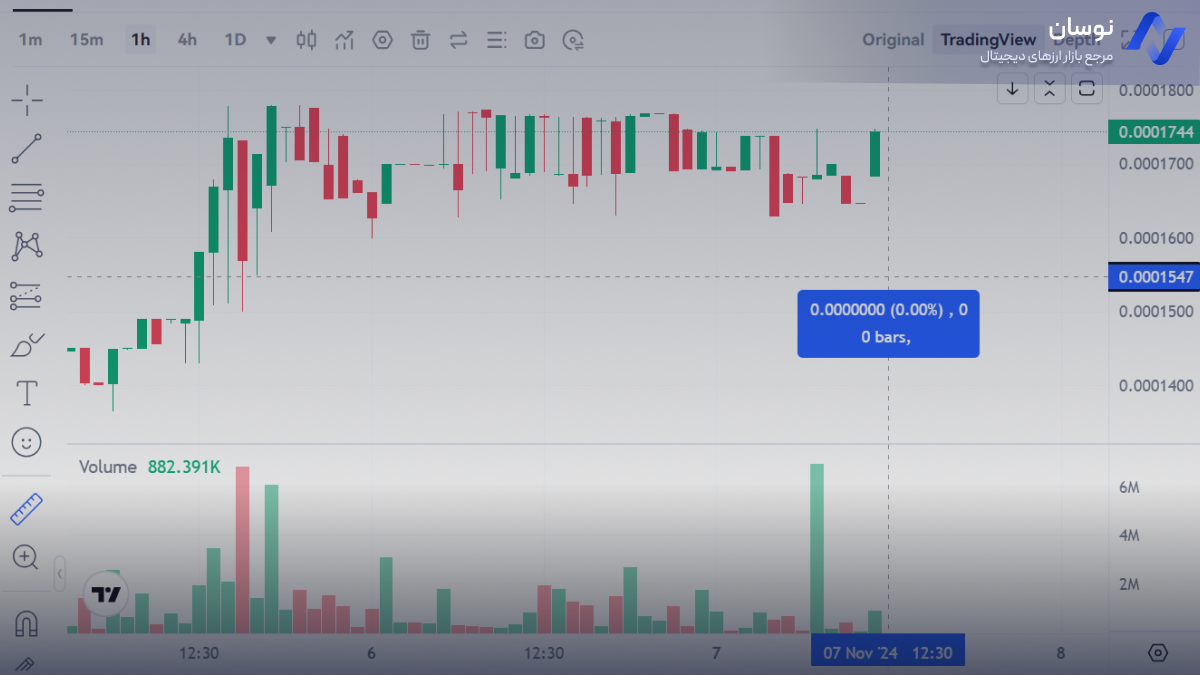The width and height of the screenshot is (1200, 675).
Task: Switch to the Original chart view
Action: [893, 40]
